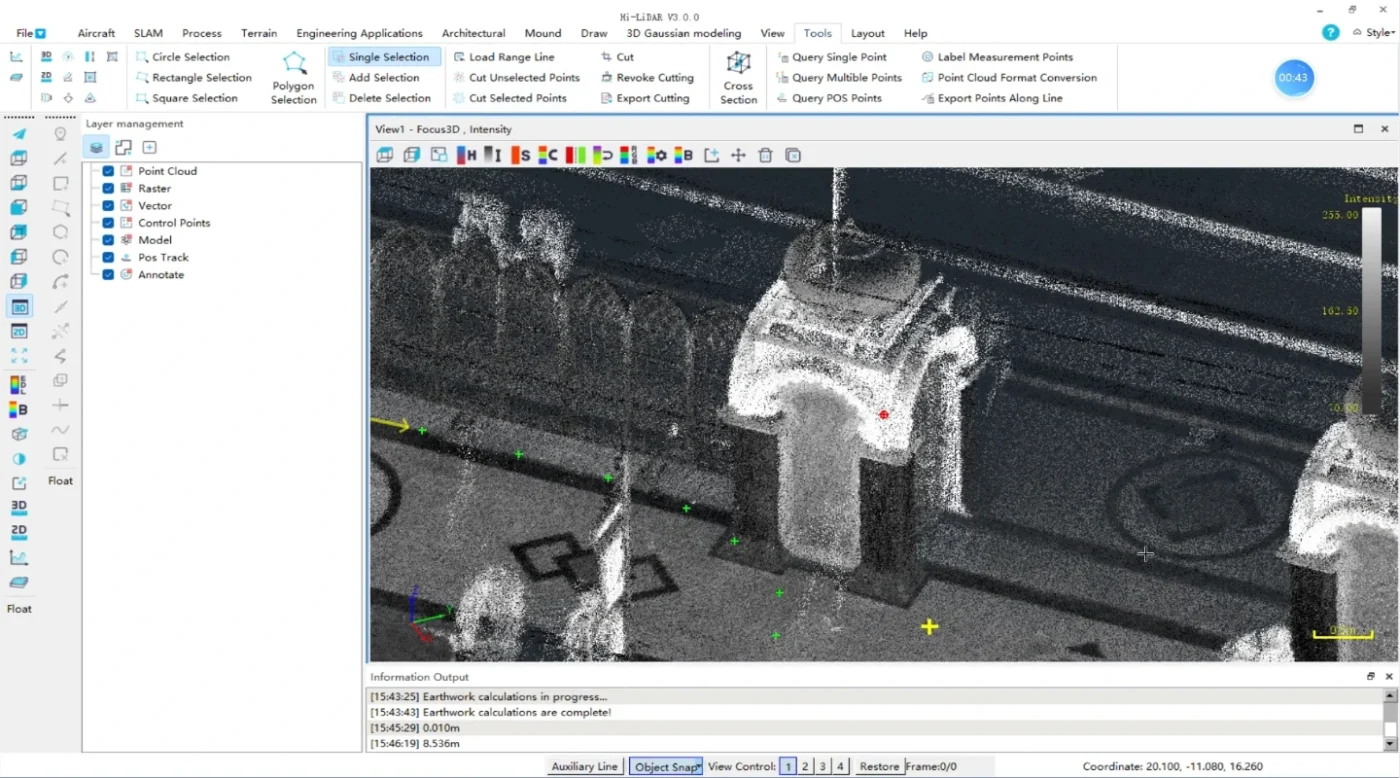Color point cloud by height (H)
1400x778 pixels.
(x=466, y=155)
